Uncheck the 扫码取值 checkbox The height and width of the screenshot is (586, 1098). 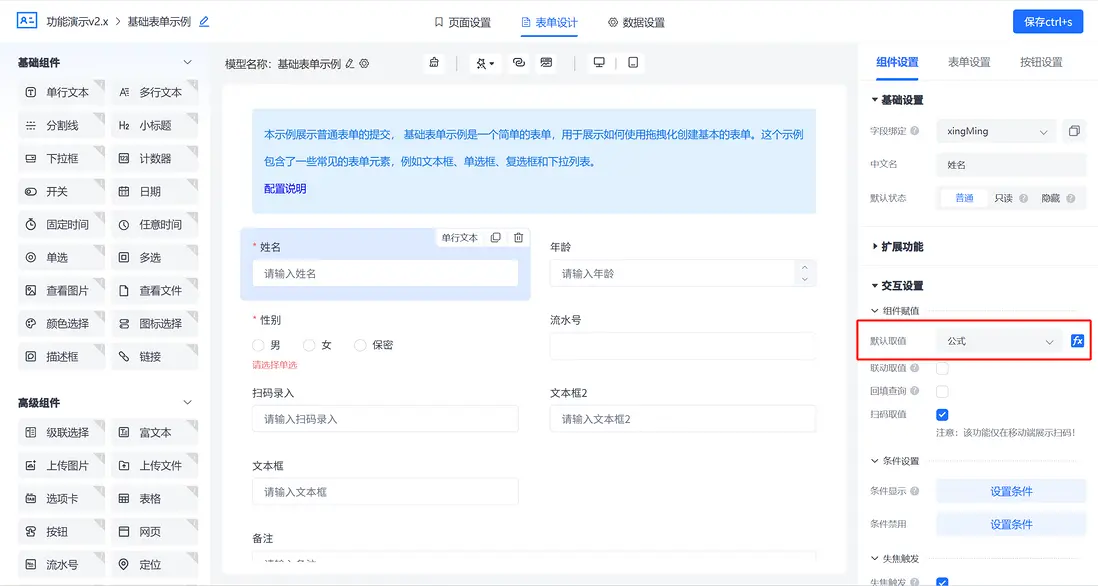point(942,413)
